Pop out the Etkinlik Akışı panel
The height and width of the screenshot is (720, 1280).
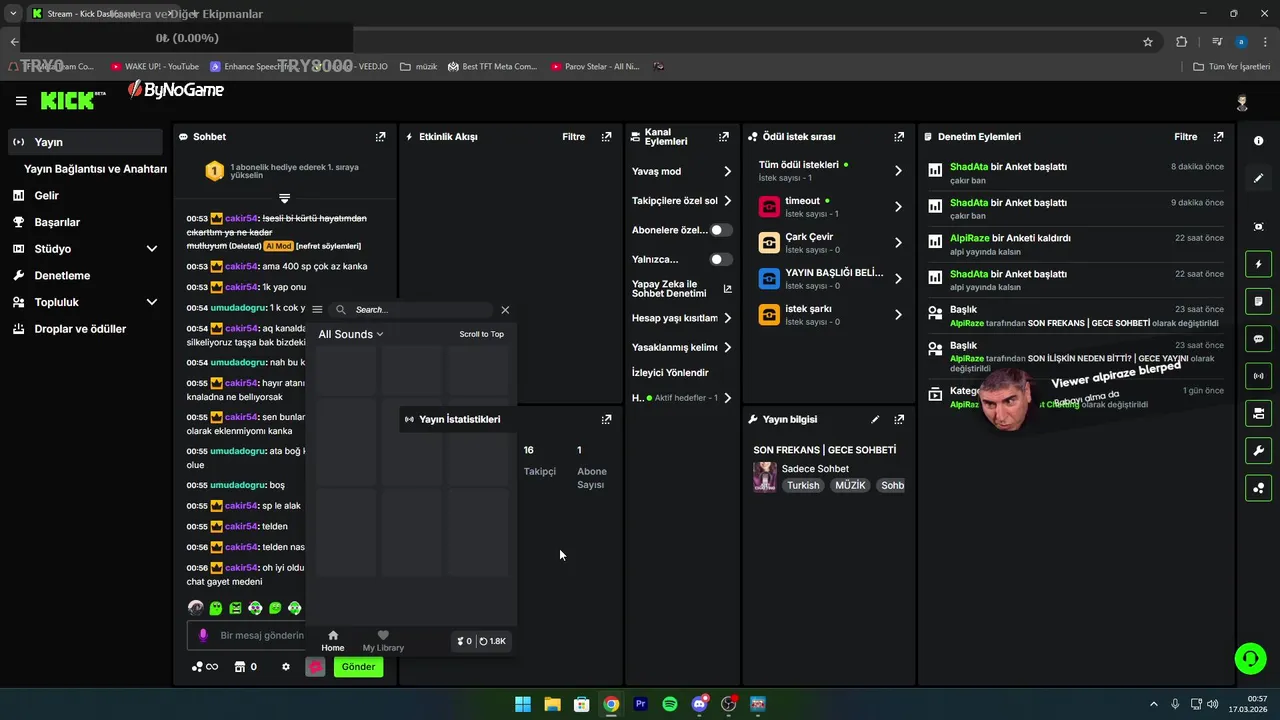(x=606, y=137)
